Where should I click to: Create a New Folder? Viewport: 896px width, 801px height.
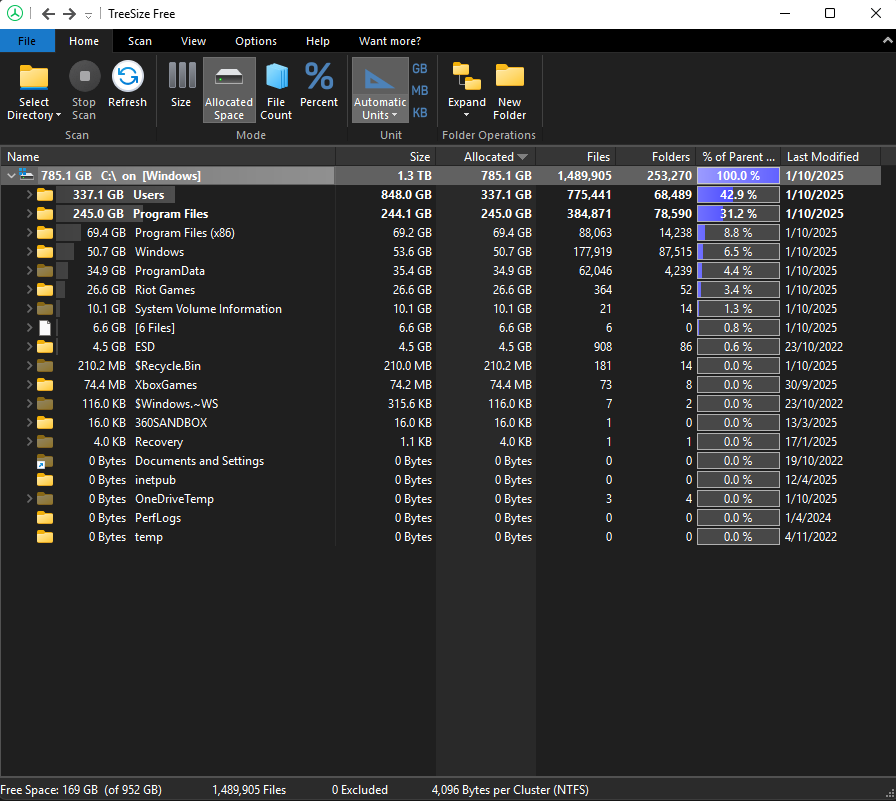click(x=510, y=91)
